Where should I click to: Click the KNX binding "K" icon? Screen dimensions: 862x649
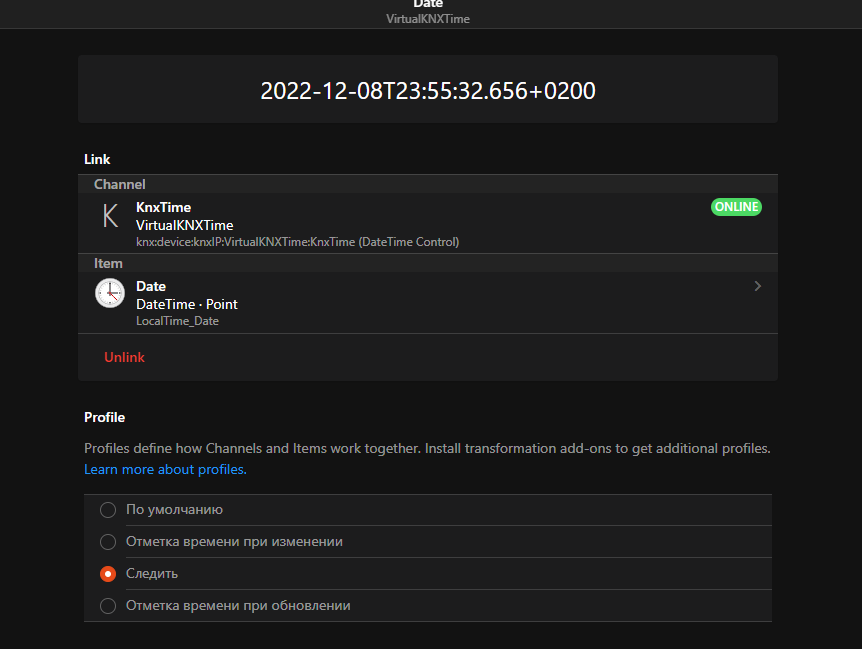(110, 216)
